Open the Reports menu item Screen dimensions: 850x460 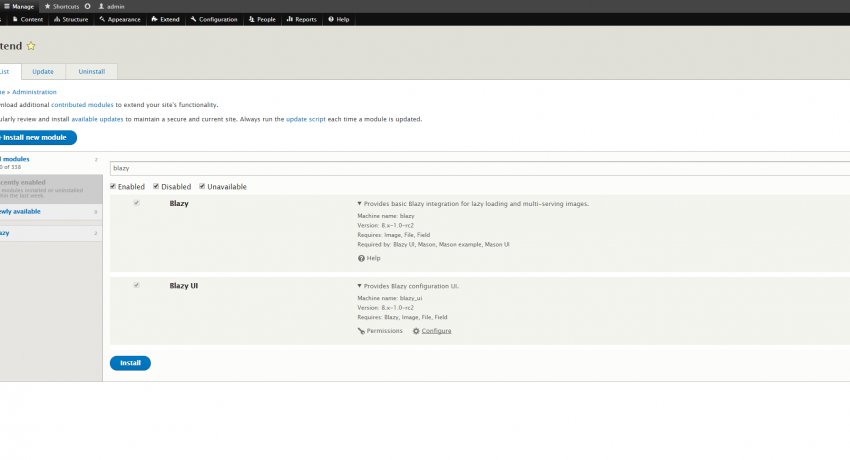[x=301, y=20]
